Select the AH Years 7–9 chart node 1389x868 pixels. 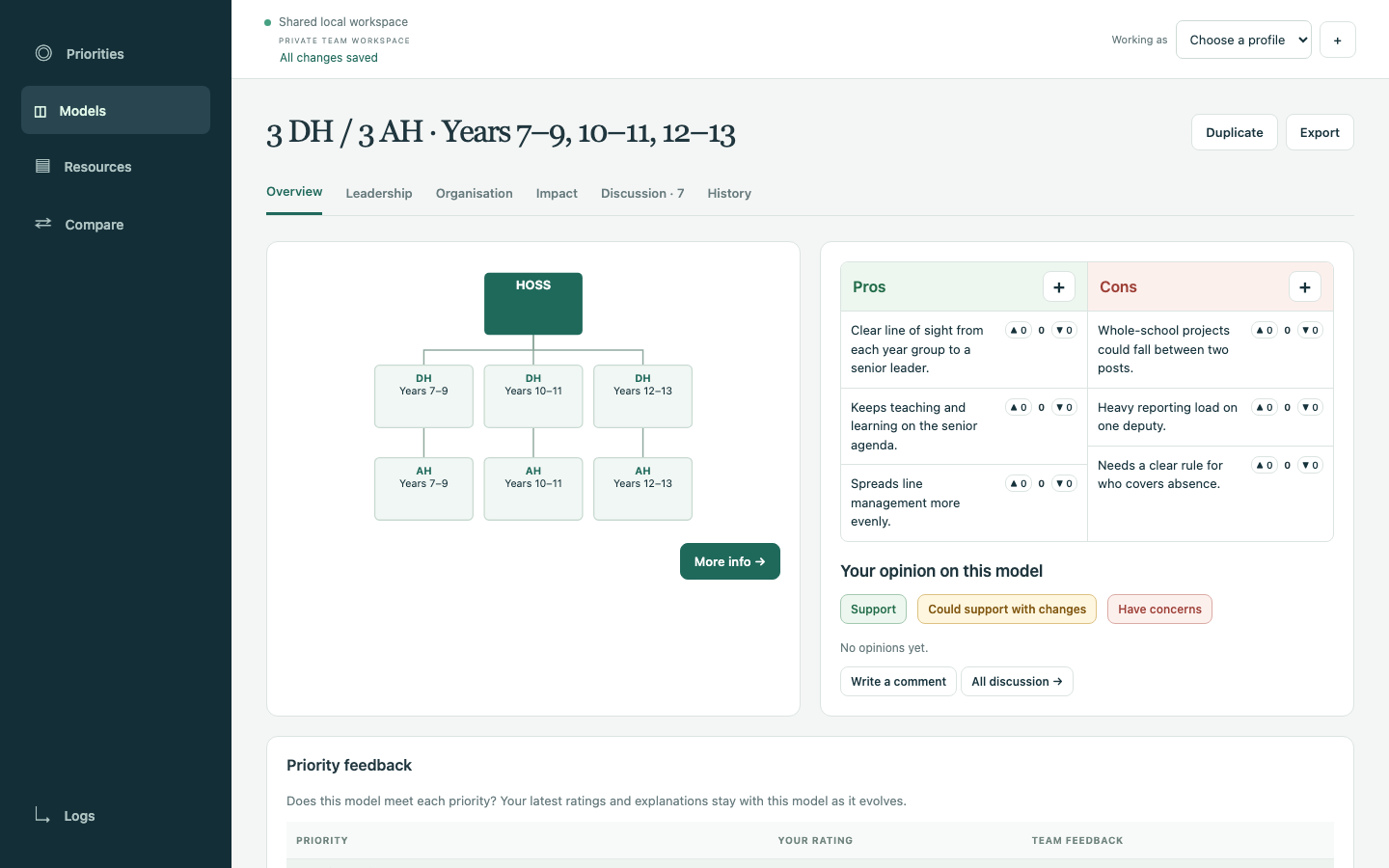pos(423,489)
